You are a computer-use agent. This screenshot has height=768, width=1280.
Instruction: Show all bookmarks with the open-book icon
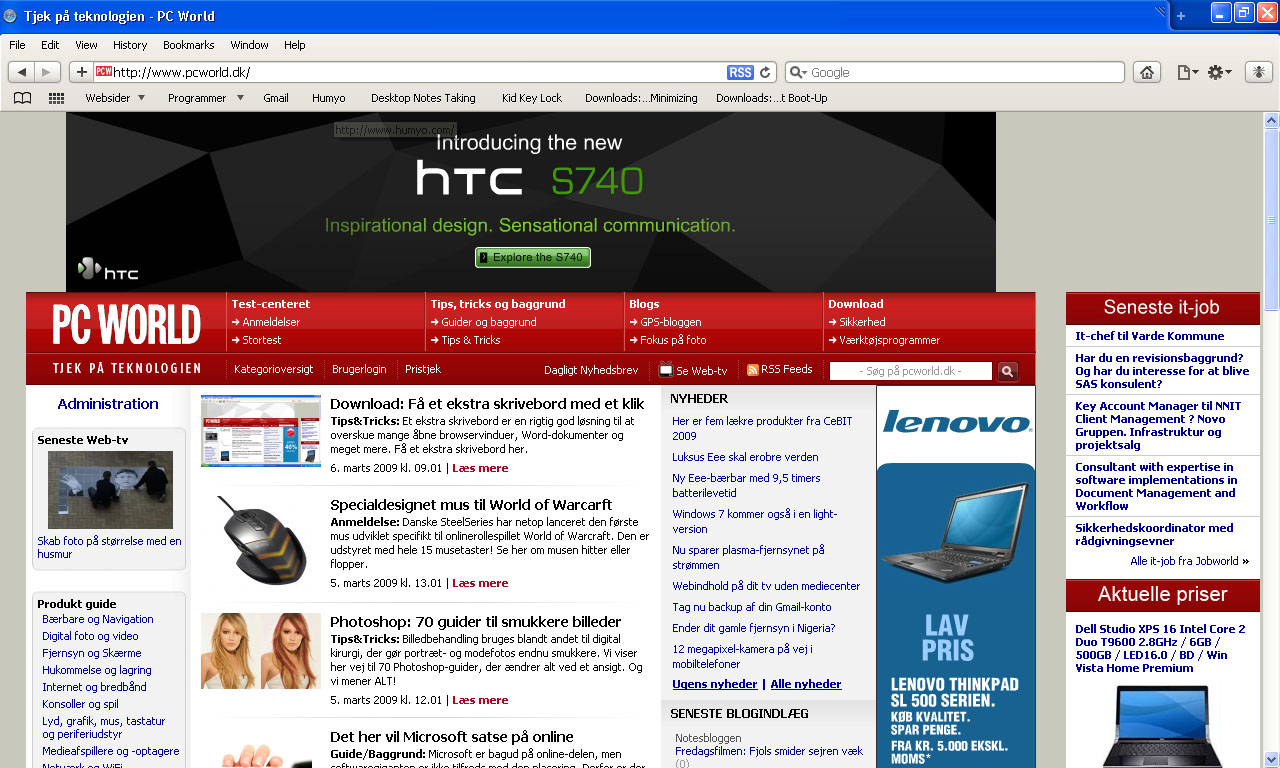click(x=22, y=98)
